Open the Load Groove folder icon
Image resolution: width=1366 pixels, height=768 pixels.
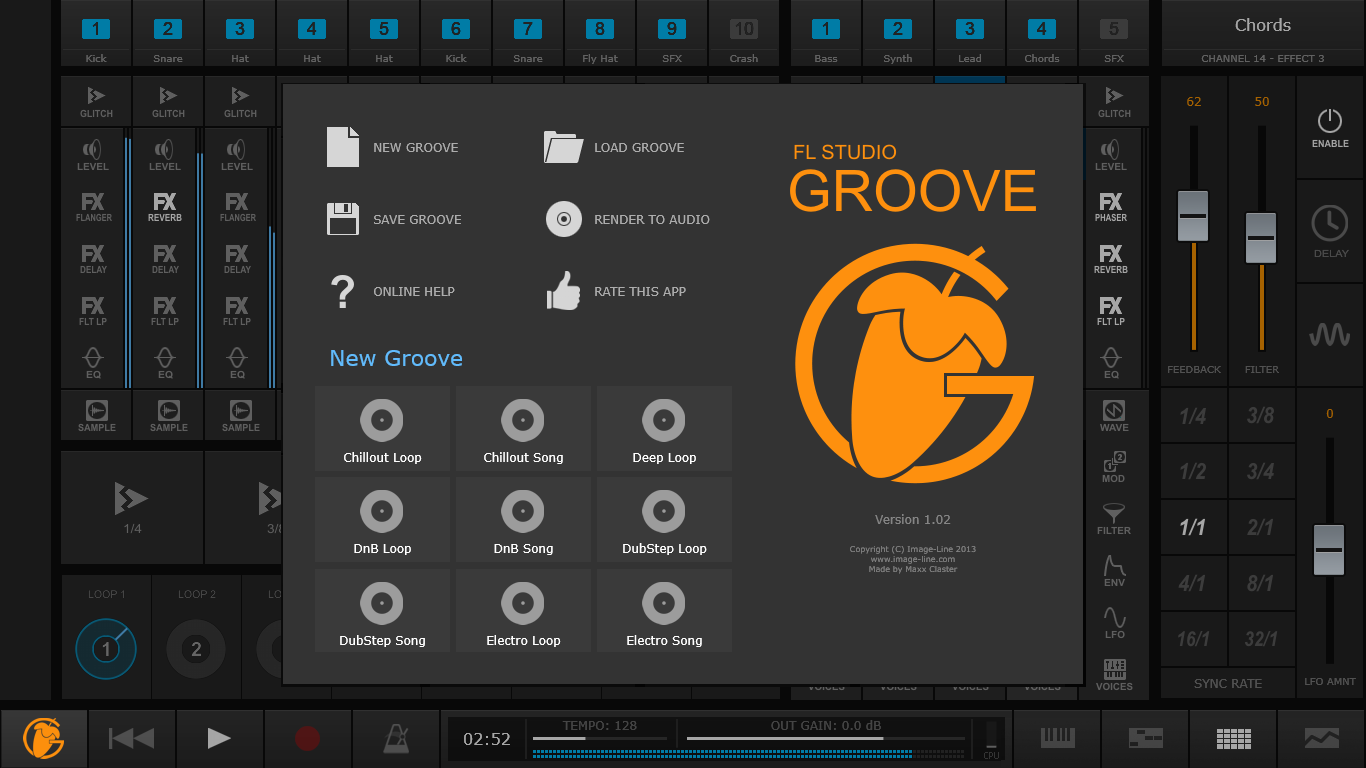click(563, 147)
